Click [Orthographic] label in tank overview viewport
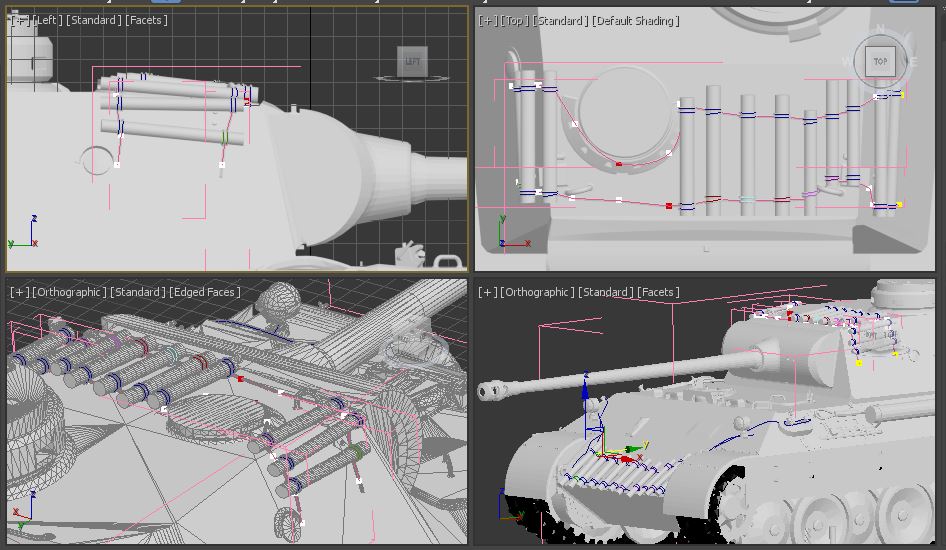Screen dimensions: 946x550 (x=537, y=292)
